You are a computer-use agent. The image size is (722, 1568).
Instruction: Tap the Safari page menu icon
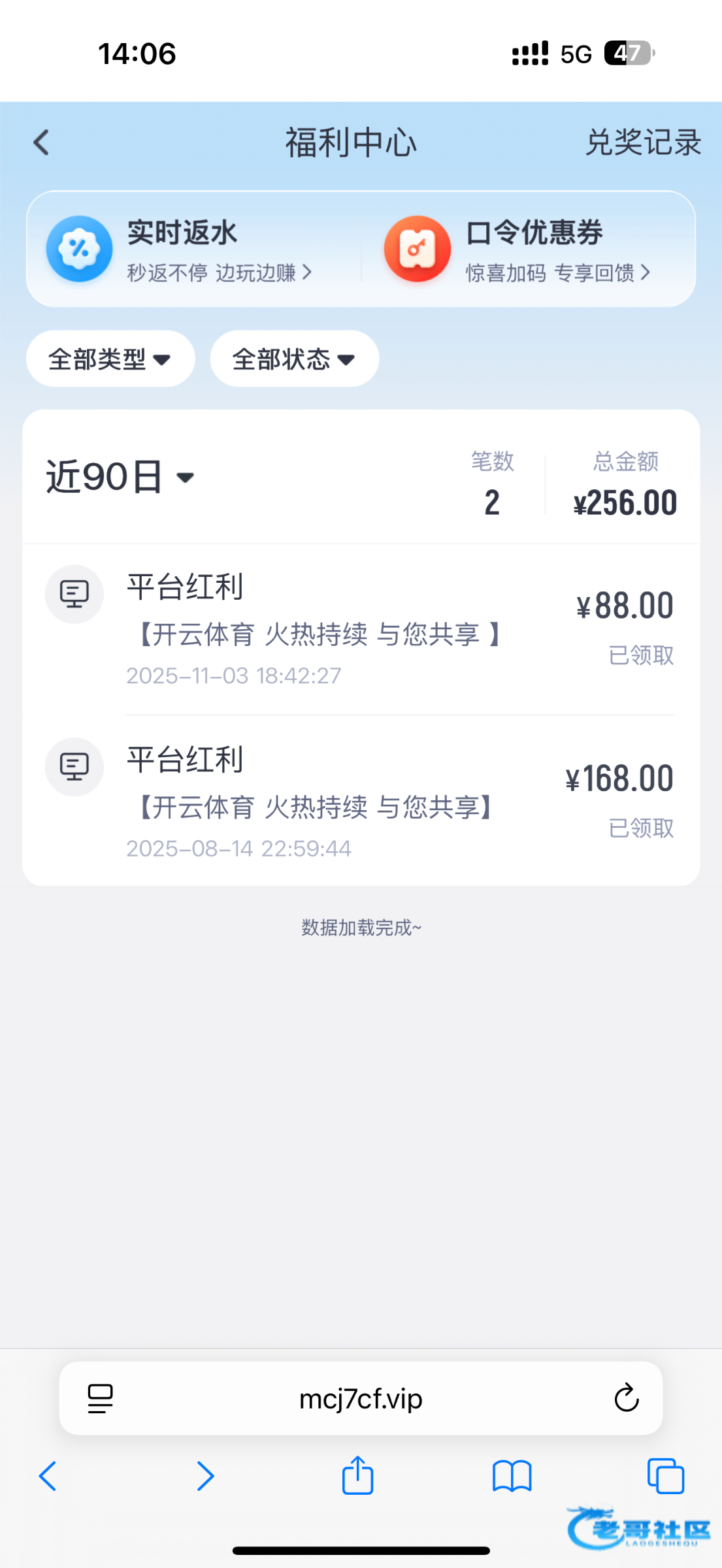(x=100, y=1399)
